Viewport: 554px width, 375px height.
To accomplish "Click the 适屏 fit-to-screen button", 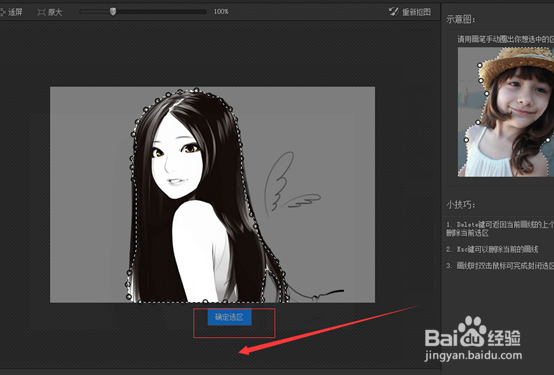I will click(x=11, y=12).
